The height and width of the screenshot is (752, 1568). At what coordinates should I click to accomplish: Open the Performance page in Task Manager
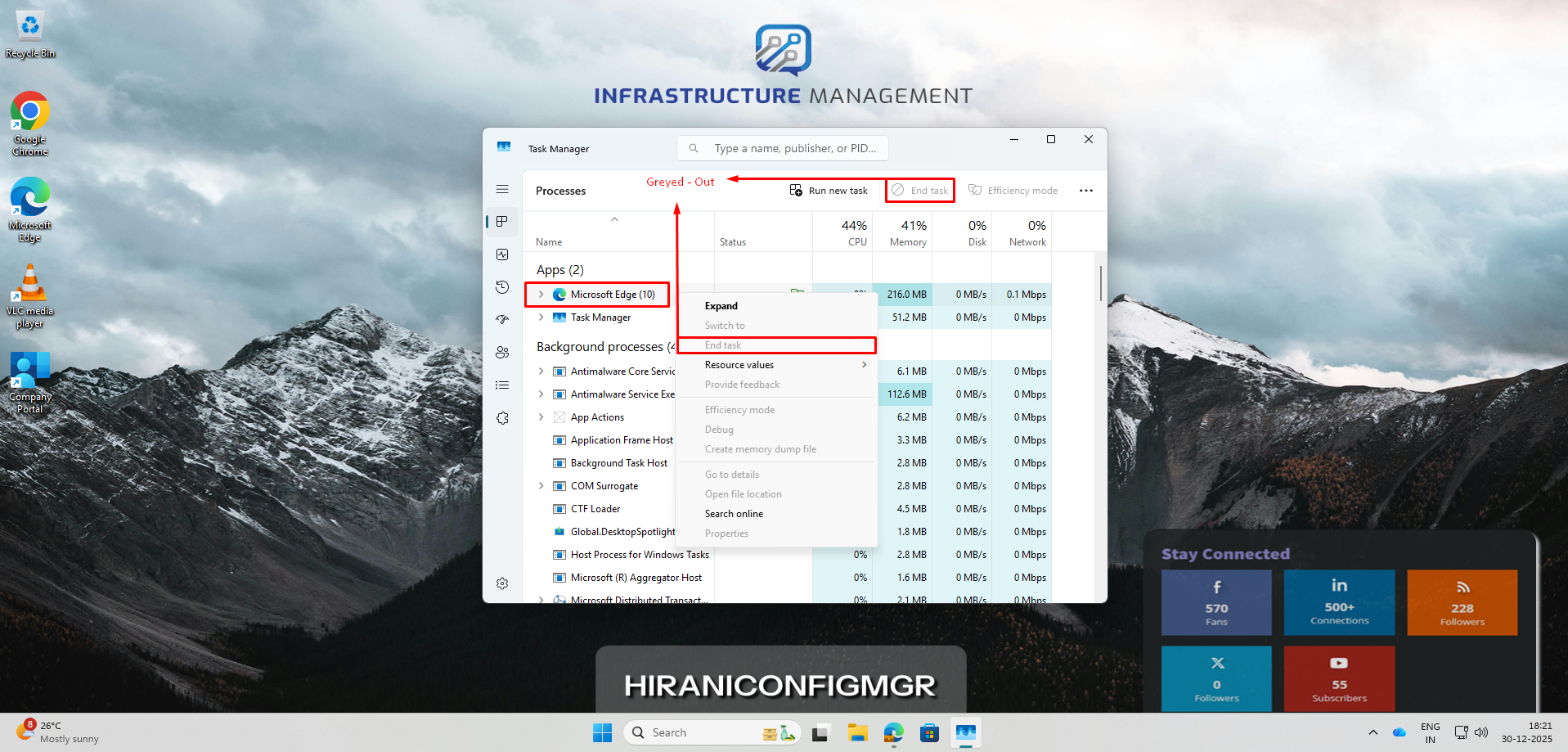tap(502, 254)
